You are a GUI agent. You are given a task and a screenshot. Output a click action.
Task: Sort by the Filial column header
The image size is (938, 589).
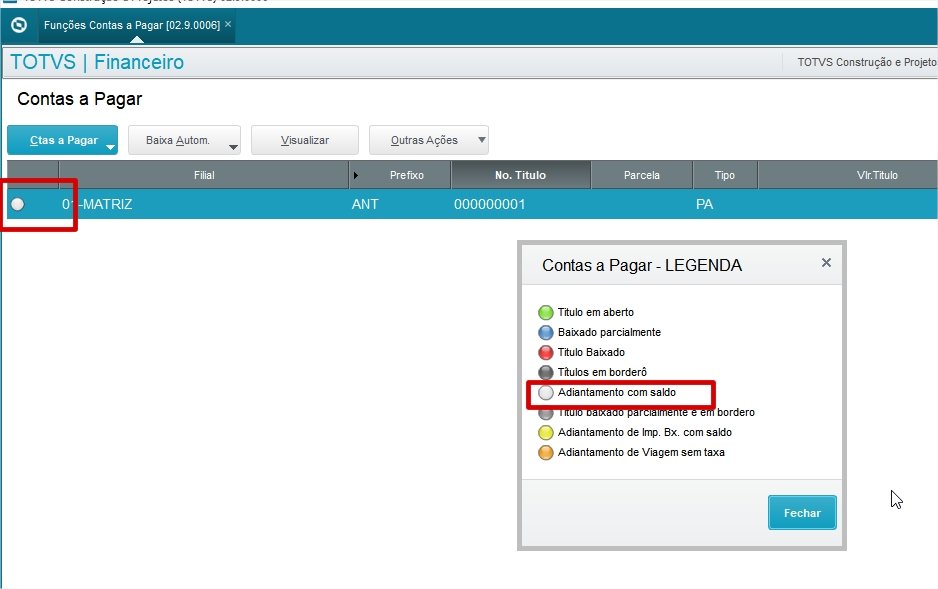coord(204,175)
